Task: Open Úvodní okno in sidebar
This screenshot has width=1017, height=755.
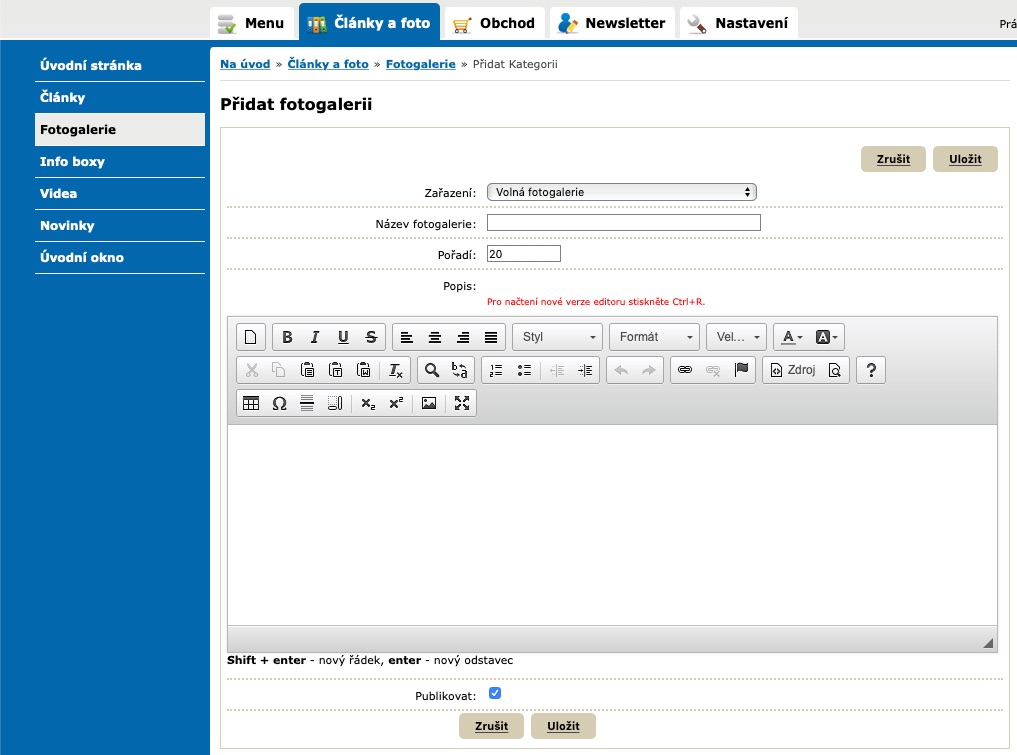Action: click(x=119, y=258)
